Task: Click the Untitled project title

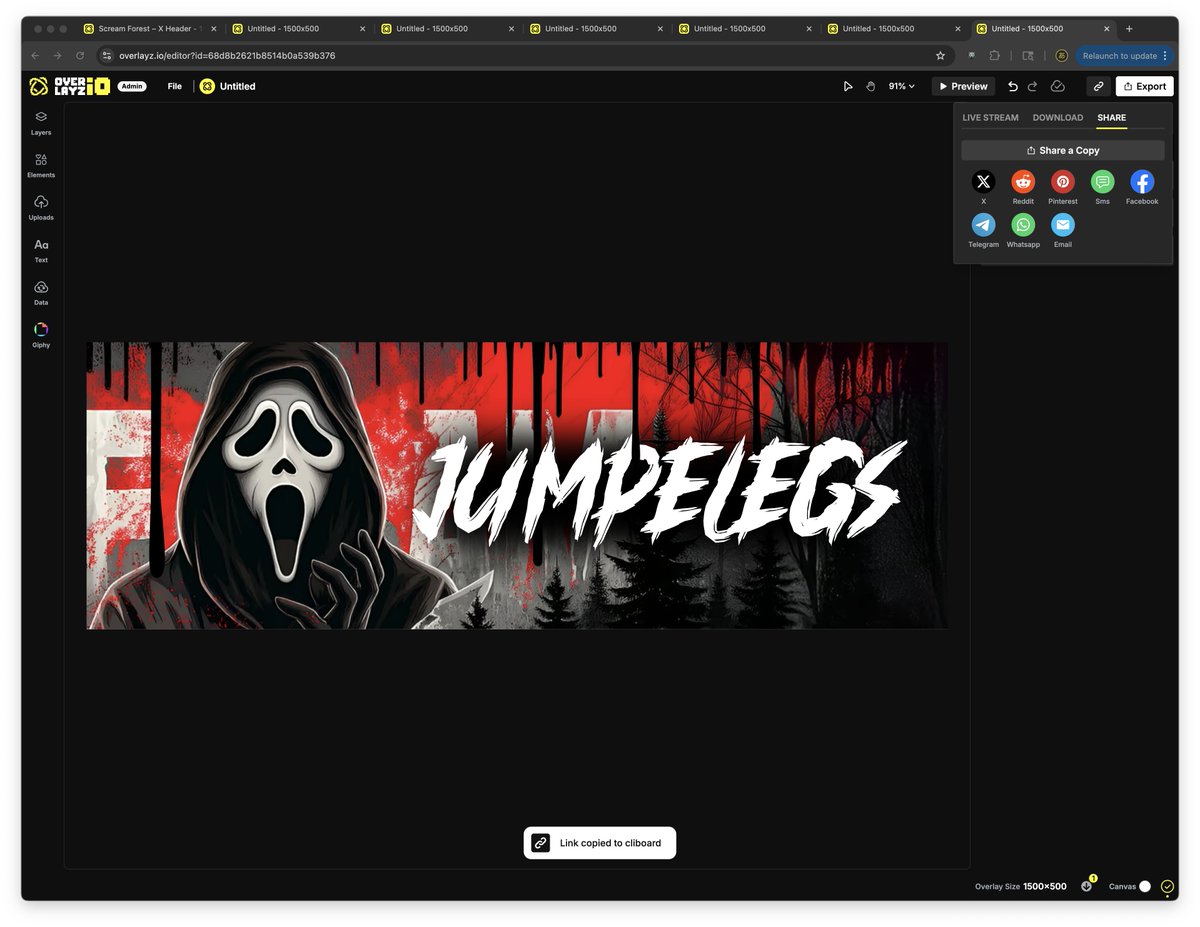Action: tap(237, 87)
